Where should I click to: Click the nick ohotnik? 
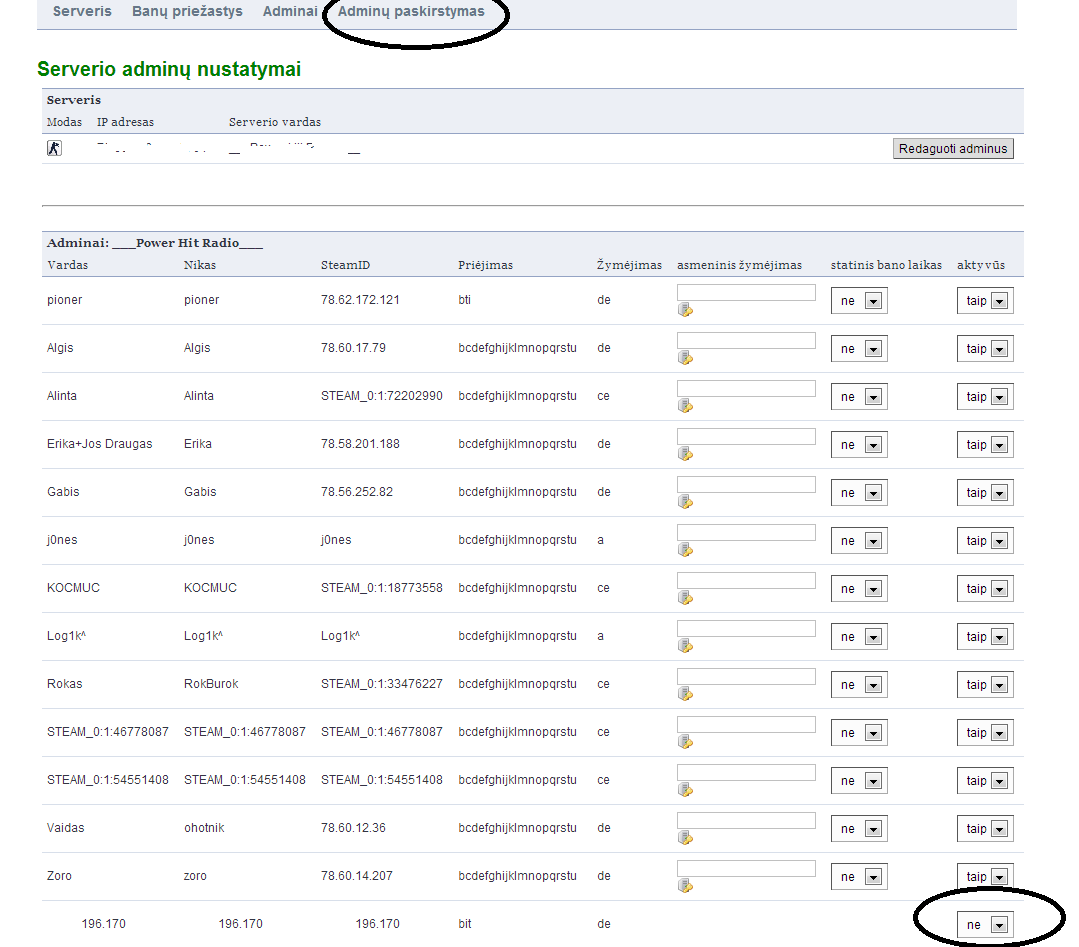[204, 828]
